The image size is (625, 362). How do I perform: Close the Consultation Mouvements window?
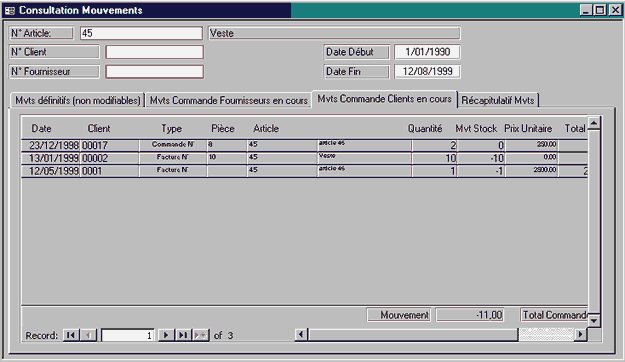tap(615, 10)
